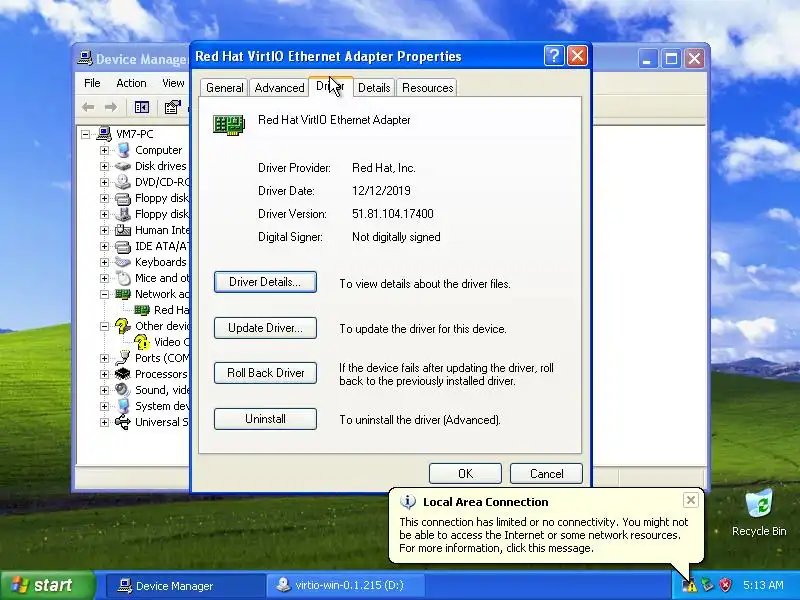Expand the Keyboards tree node
Viewport: 800px width, 600px height.
coord(104,262)
